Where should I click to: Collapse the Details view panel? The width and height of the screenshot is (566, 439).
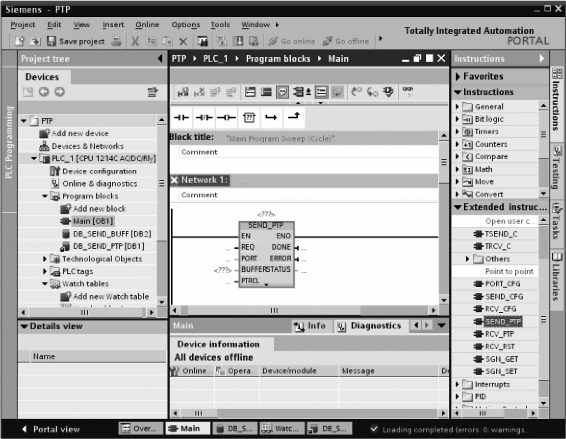[x=24, y=326]
